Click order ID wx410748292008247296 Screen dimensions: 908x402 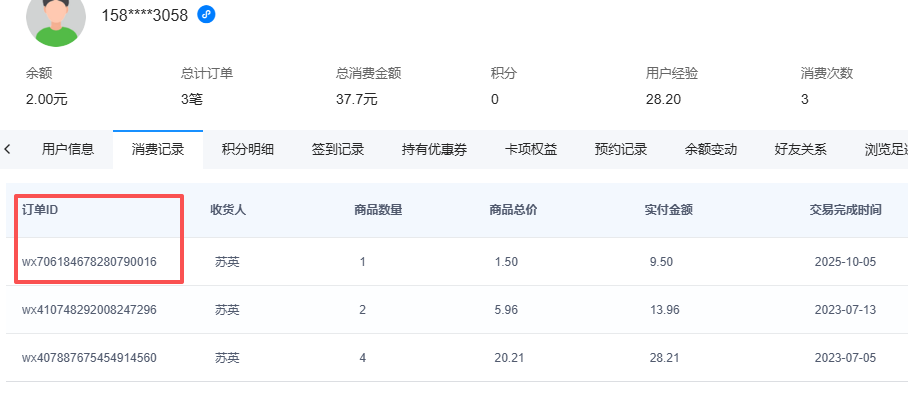89,310
